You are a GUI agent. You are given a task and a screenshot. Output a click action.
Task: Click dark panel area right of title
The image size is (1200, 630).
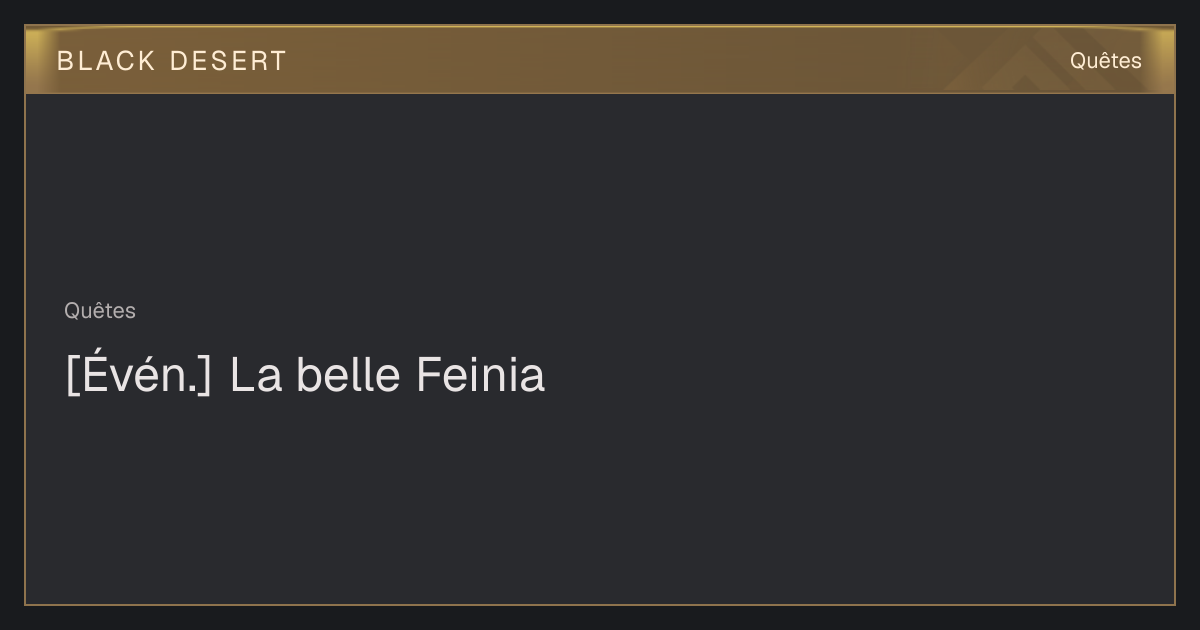pyautogui.click(x=860, y=376)
